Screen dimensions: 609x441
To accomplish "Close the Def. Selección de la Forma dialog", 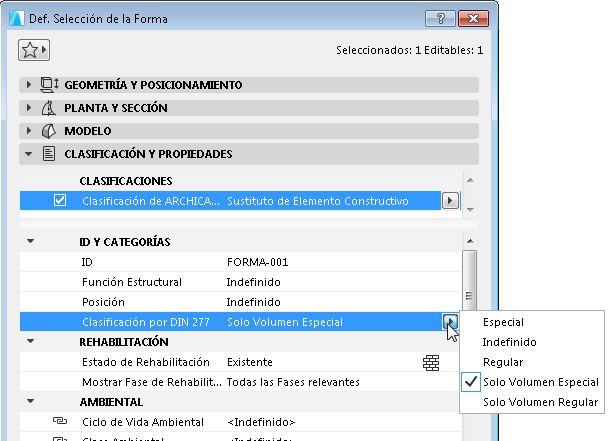I will pyautogui.click(x=473, y=18).
